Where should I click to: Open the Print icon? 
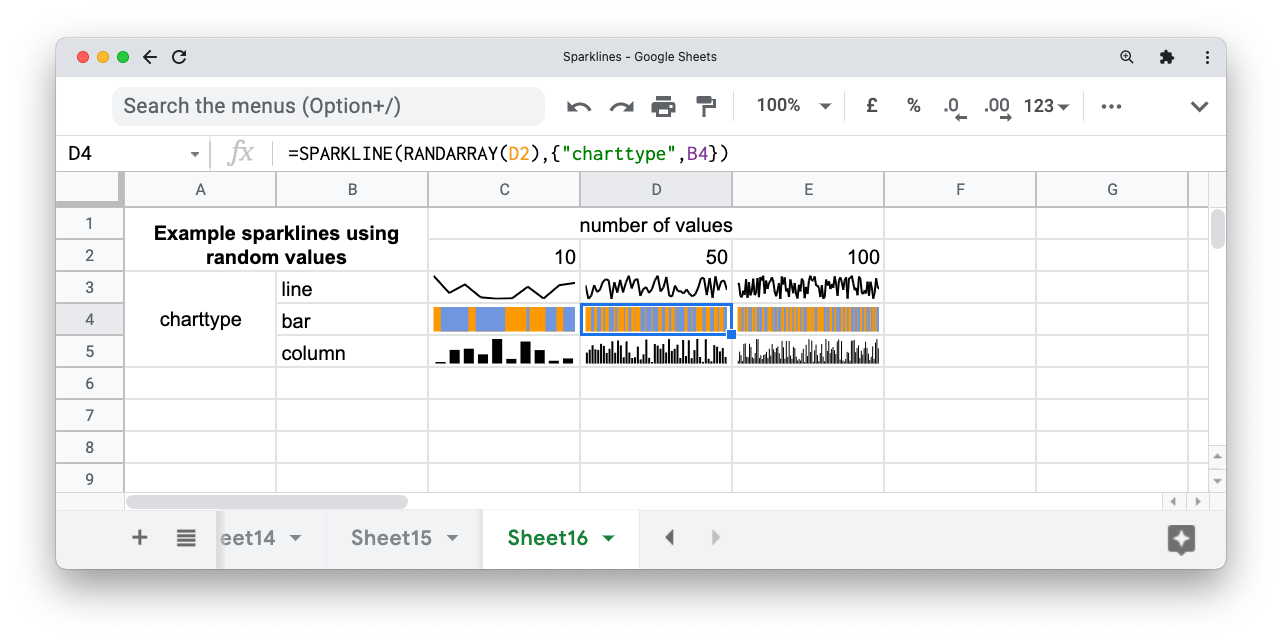(663, 105)
